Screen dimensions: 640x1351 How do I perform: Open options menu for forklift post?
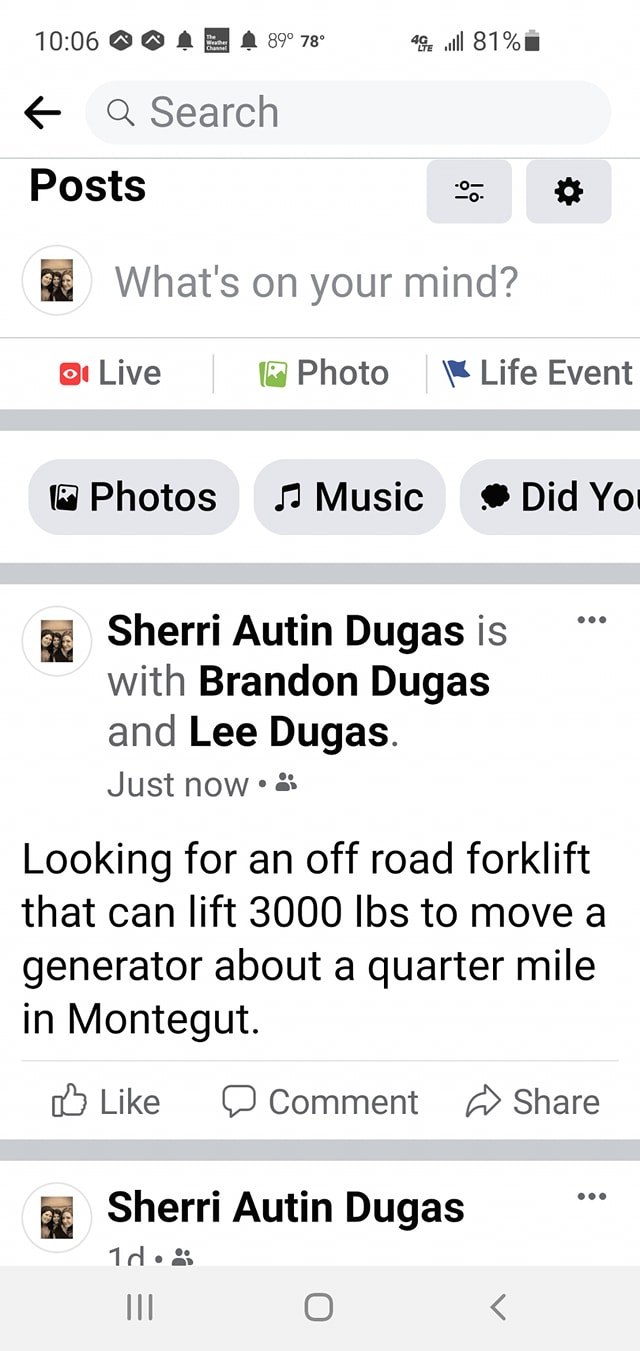tap(592, 621)
